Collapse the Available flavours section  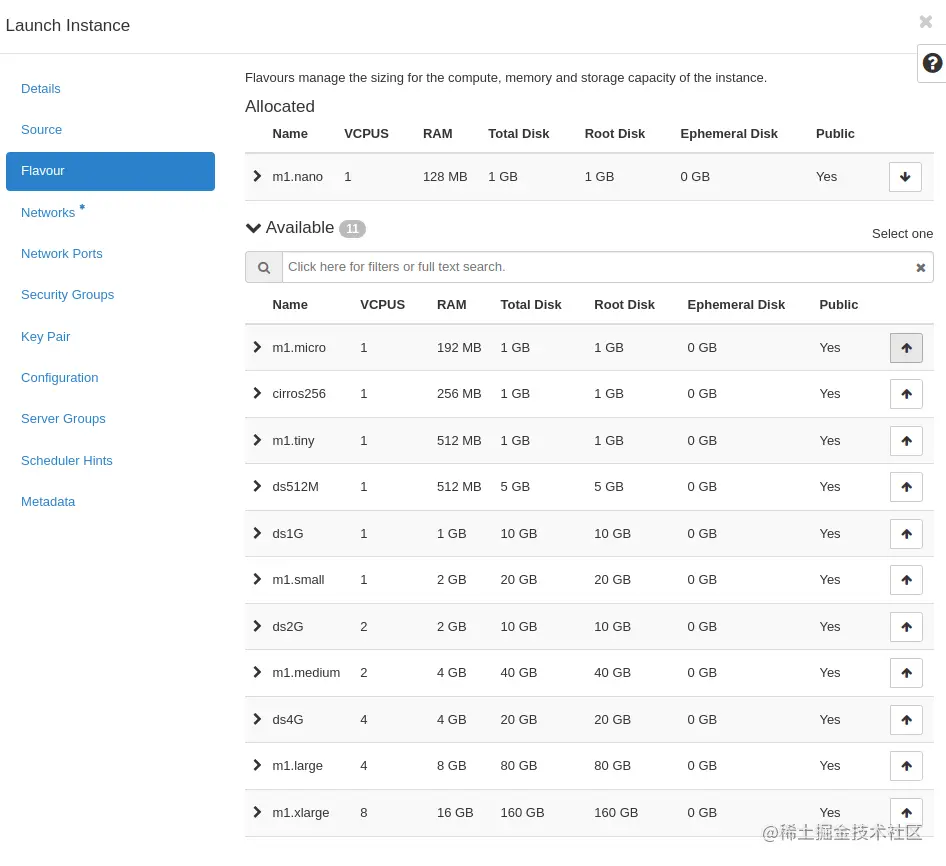pyautogui.click(x=253, y=228)
